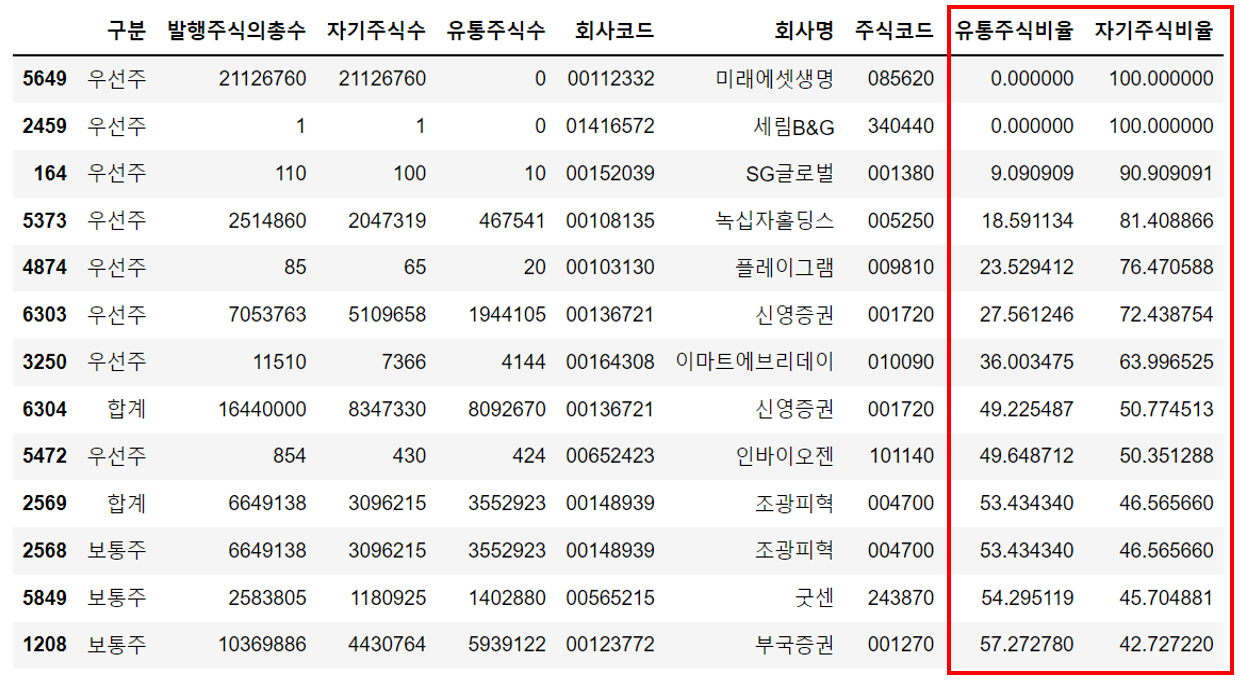
Task: Click the 자기주식수 column header
Action: [376, 31]
